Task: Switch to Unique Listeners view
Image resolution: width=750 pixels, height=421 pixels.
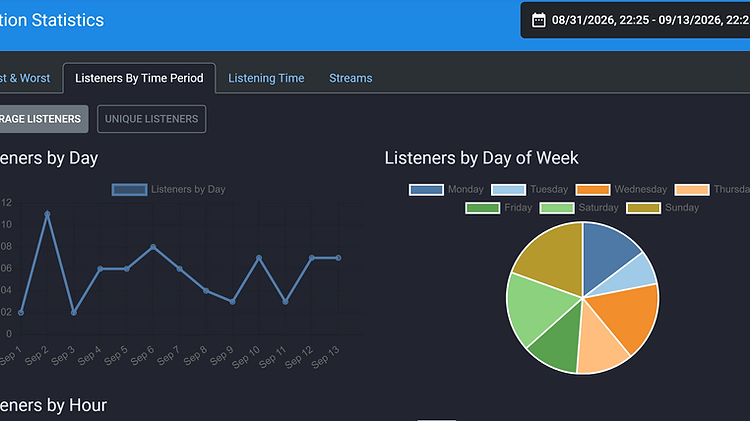Action: coord(152,119)
